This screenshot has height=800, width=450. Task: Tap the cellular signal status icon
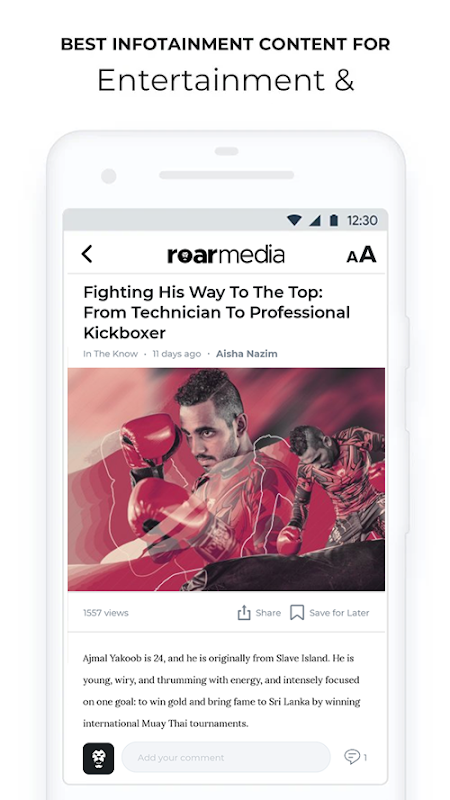click(315, 220)
